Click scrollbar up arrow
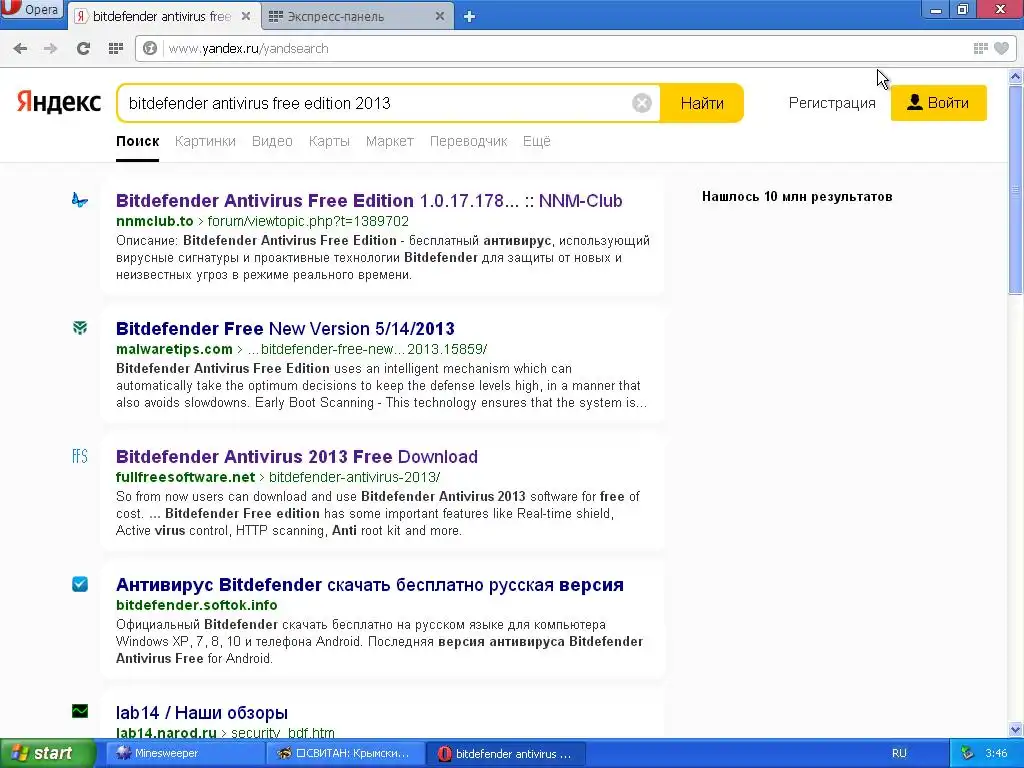The width and height of the screenshot is (1024, 768). (1016, 76)
